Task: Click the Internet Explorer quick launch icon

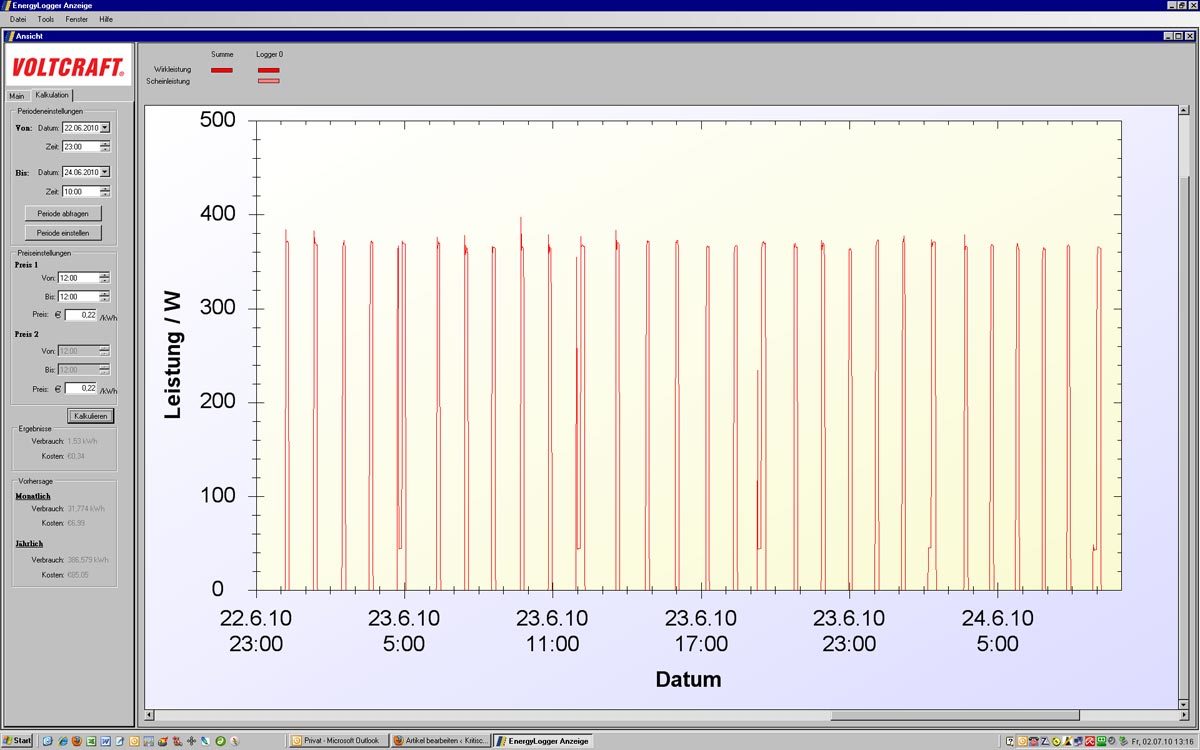Action: [63, 741]
